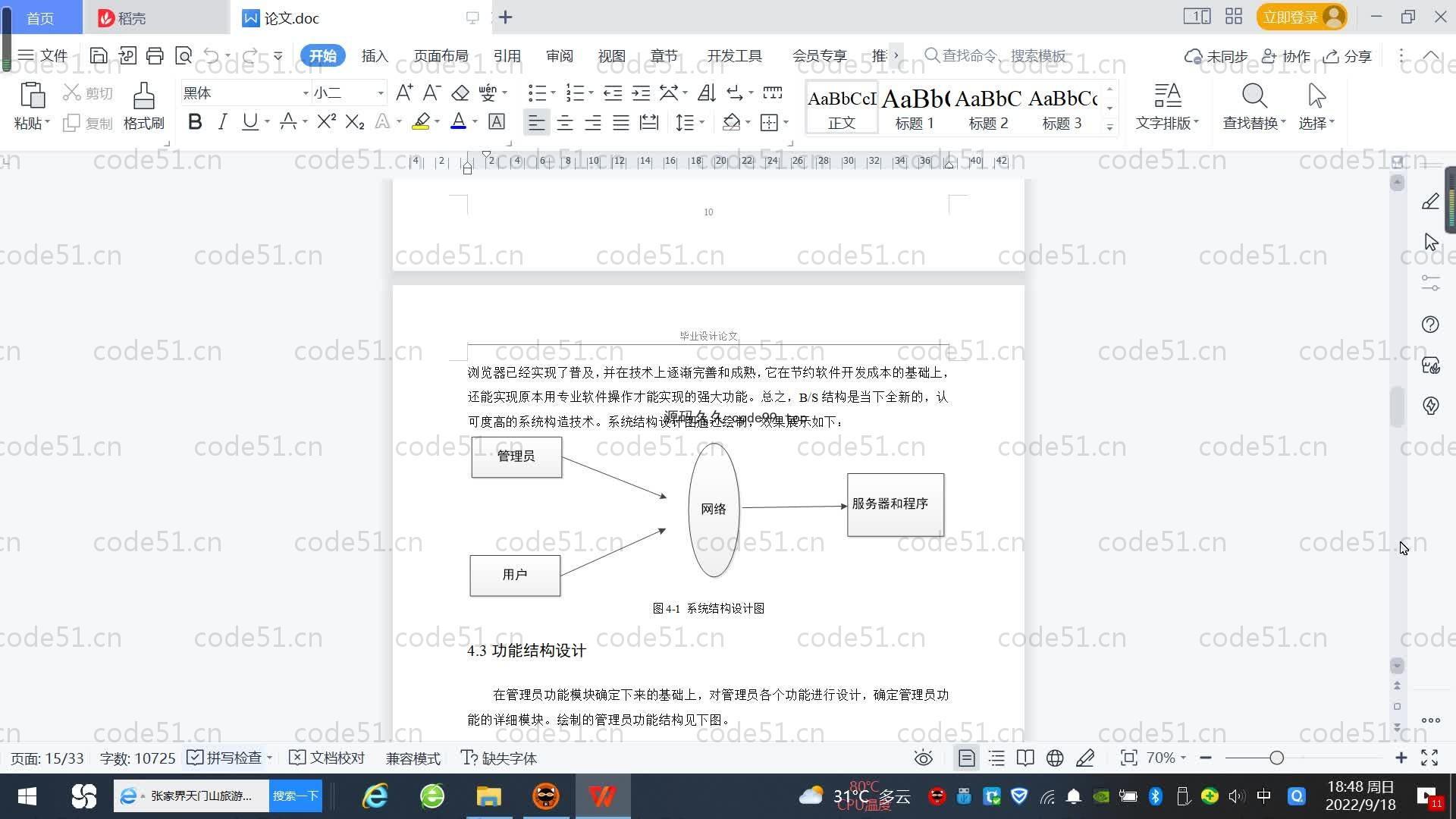1456x819 pixels.
Task: Click the font color red A button
Action: tap(458, 121)
